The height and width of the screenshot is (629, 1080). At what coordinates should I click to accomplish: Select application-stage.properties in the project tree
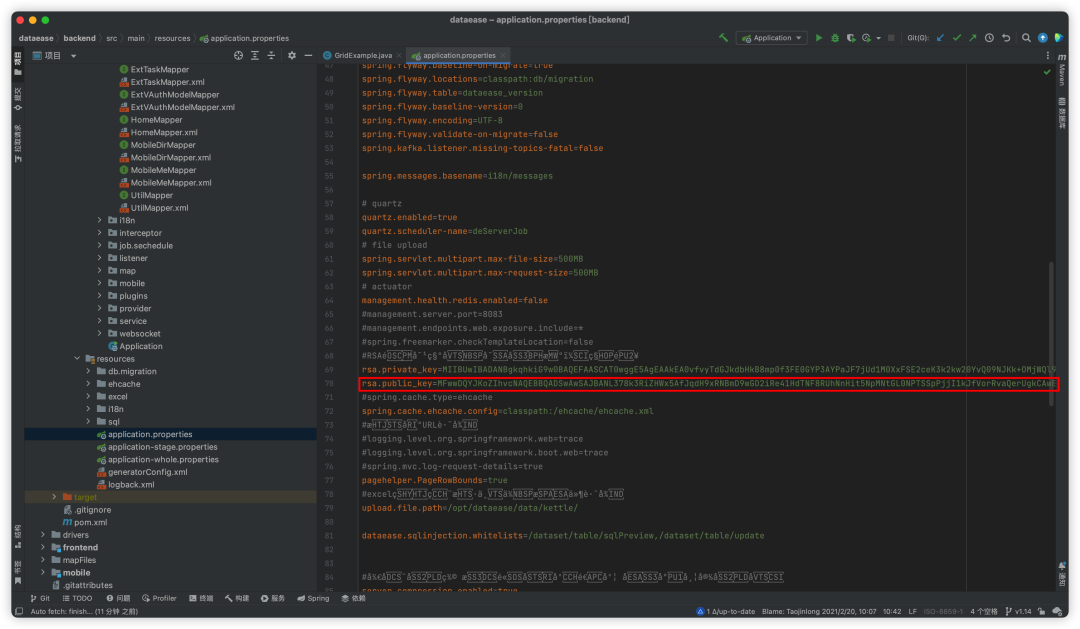point(162,447)
